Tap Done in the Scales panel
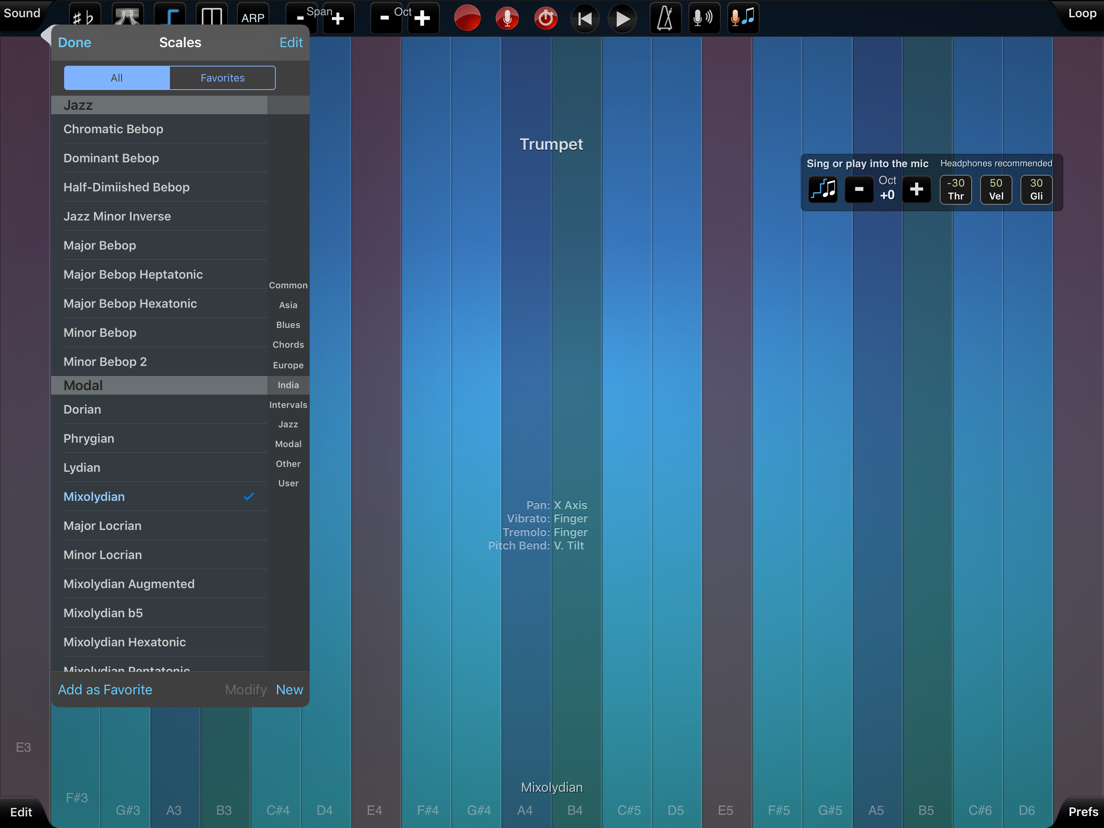Image resolution: width=1104 pixels, height=828 pixels. [74, 43]
